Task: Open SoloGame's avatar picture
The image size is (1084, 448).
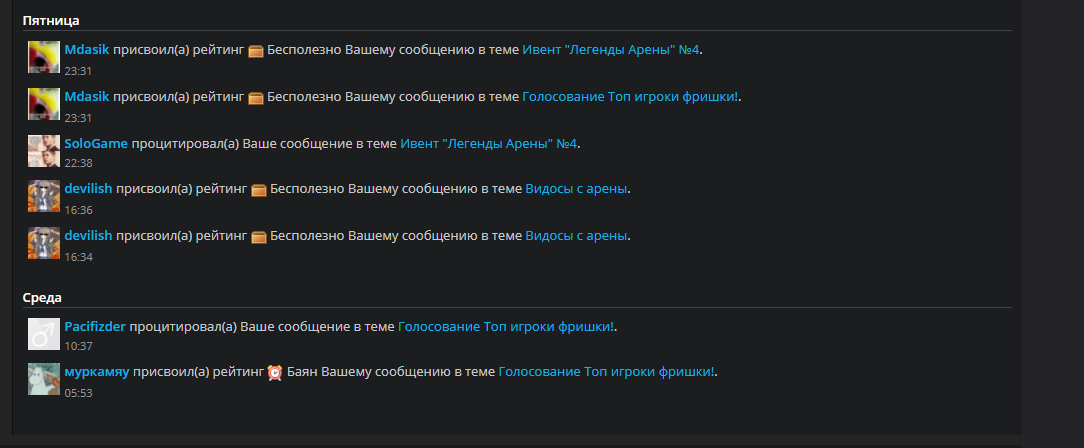Action: 44,151
